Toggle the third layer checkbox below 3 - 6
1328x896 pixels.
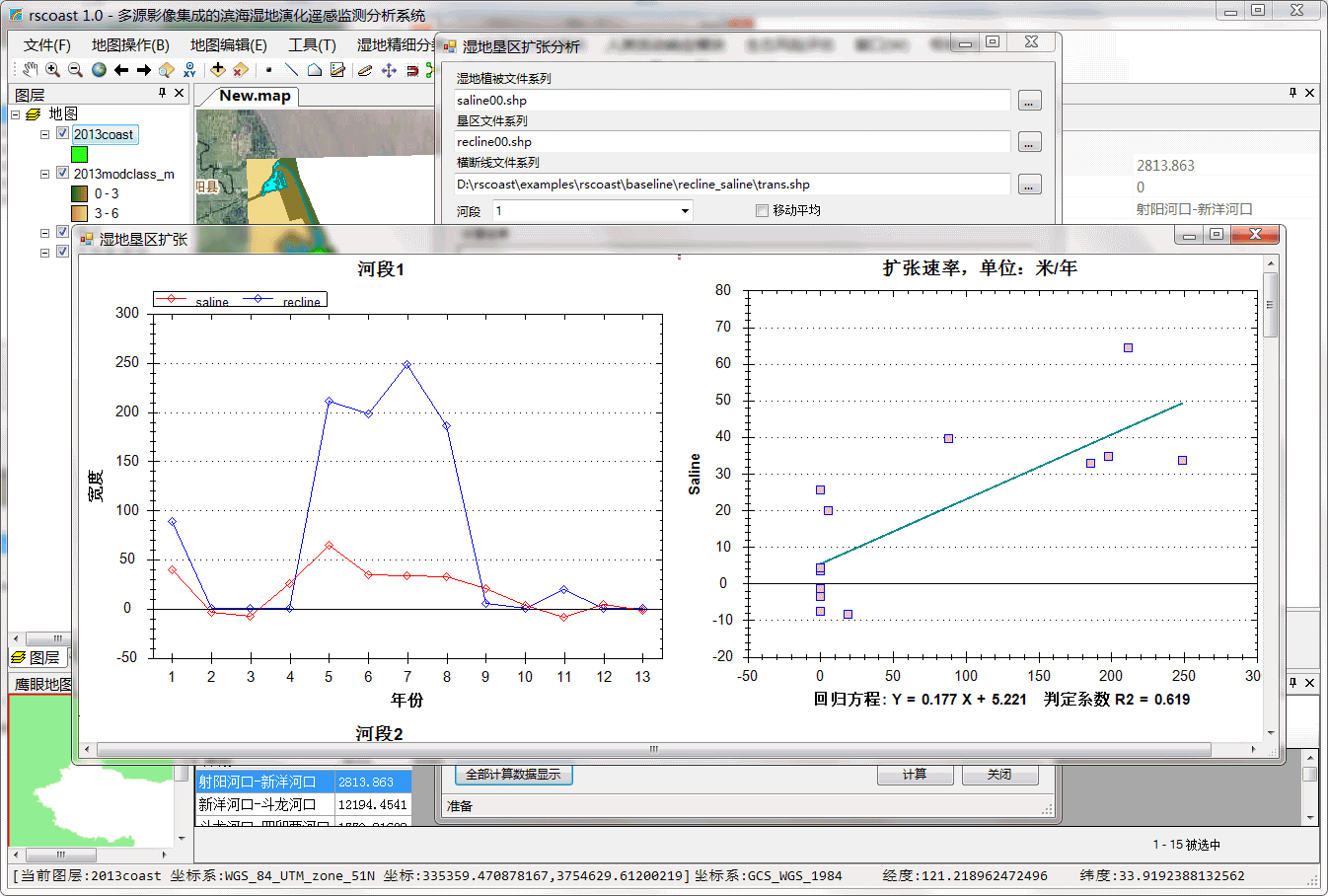point(62,233)
